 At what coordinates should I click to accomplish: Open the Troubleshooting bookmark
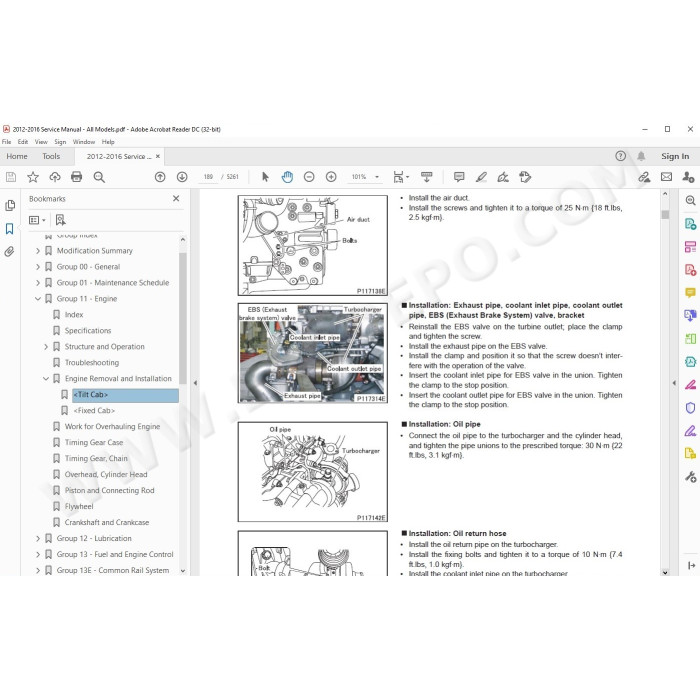coord(92,362)
